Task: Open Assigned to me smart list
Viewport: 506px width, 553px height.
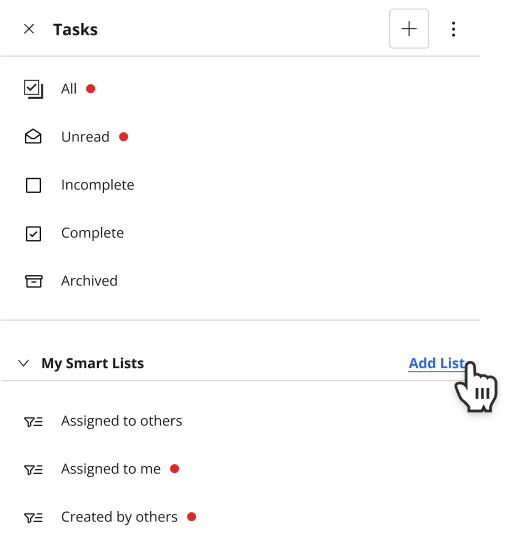Action: click(111, 469)
